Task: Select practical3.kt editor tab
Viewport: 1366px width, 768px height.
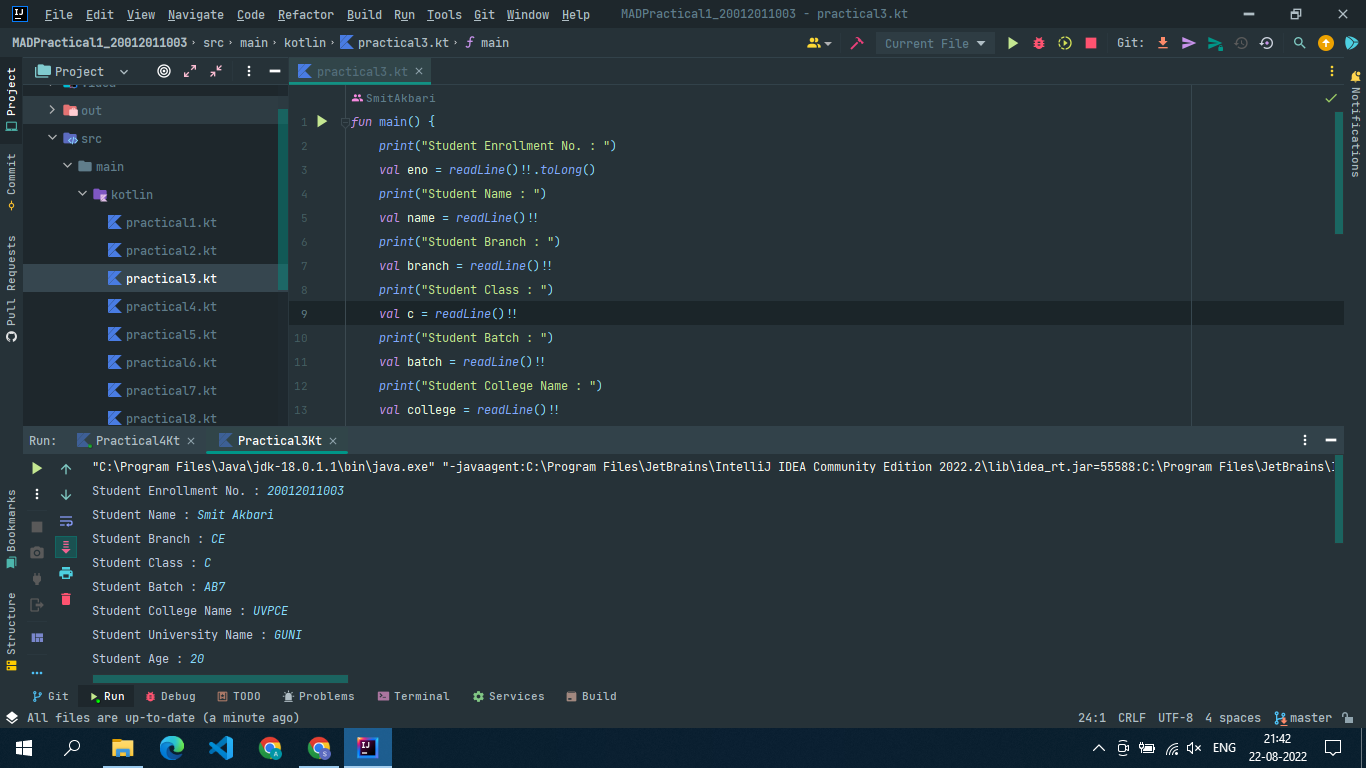Action: tap(362, 71)
